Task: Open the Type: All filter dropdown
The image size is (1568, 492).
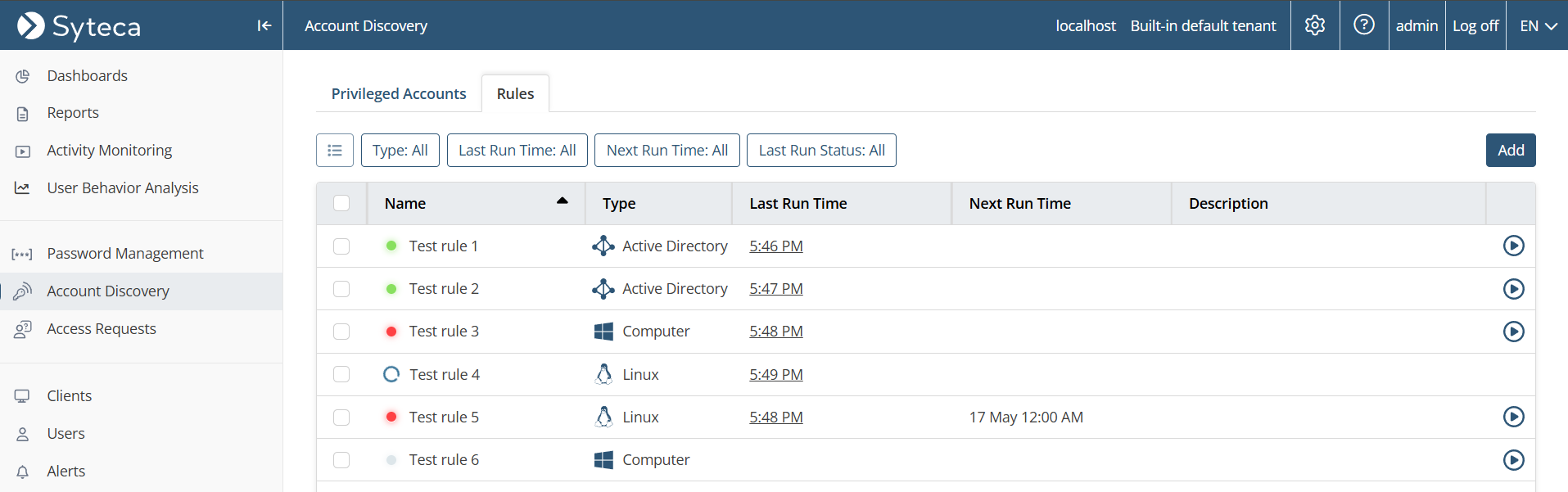Action: pos(400,151)
